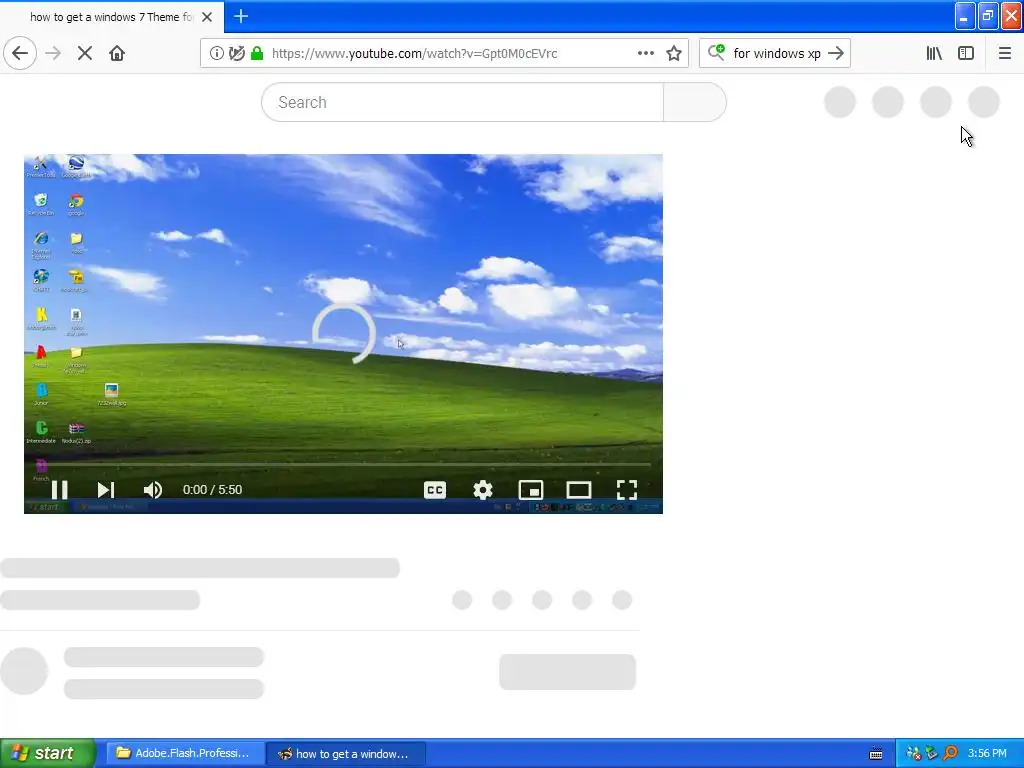Switch to Adobe.Flash.Professi... taskbar window
The image size is (1024, 768).
point(185,754)
